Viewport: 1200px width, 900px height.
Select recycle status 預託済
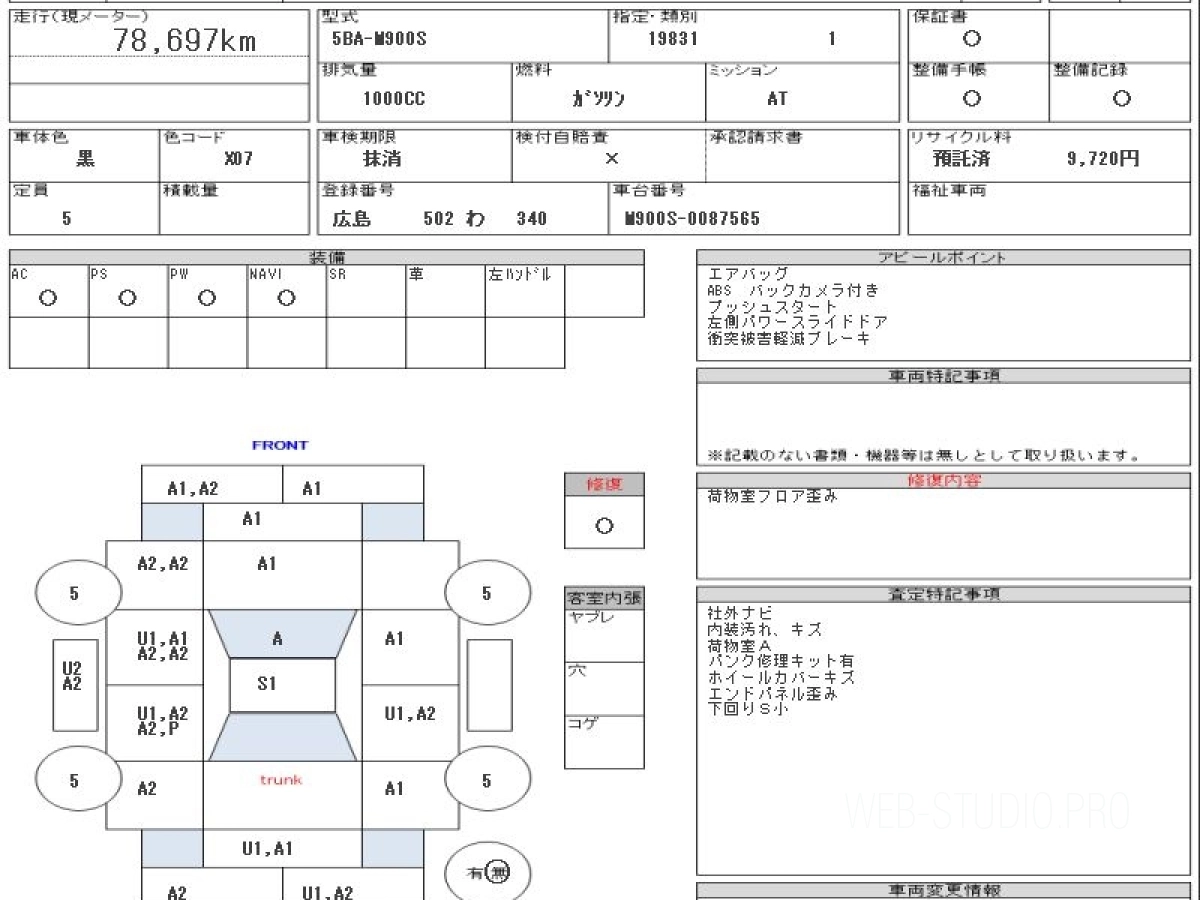coord(960,159)
